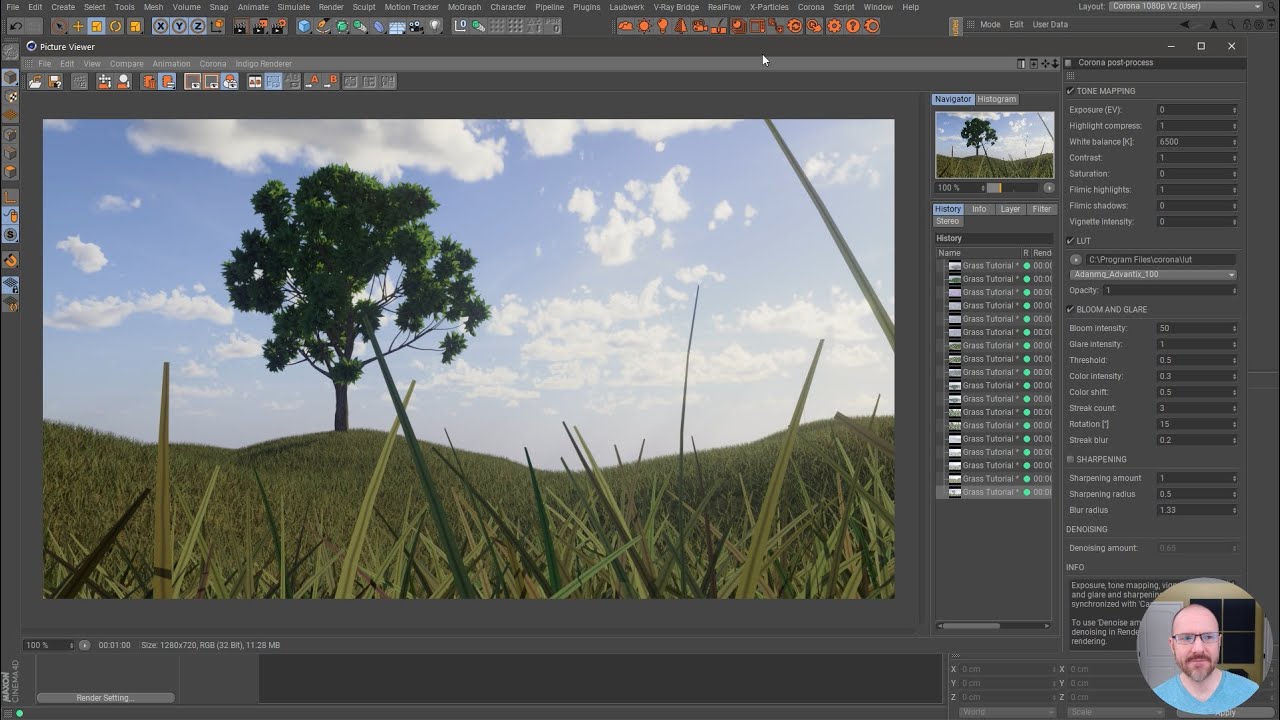Click the save image icon in Picture Viewer
Viewport: 1280px width, 720px height.
click(55, 81)
